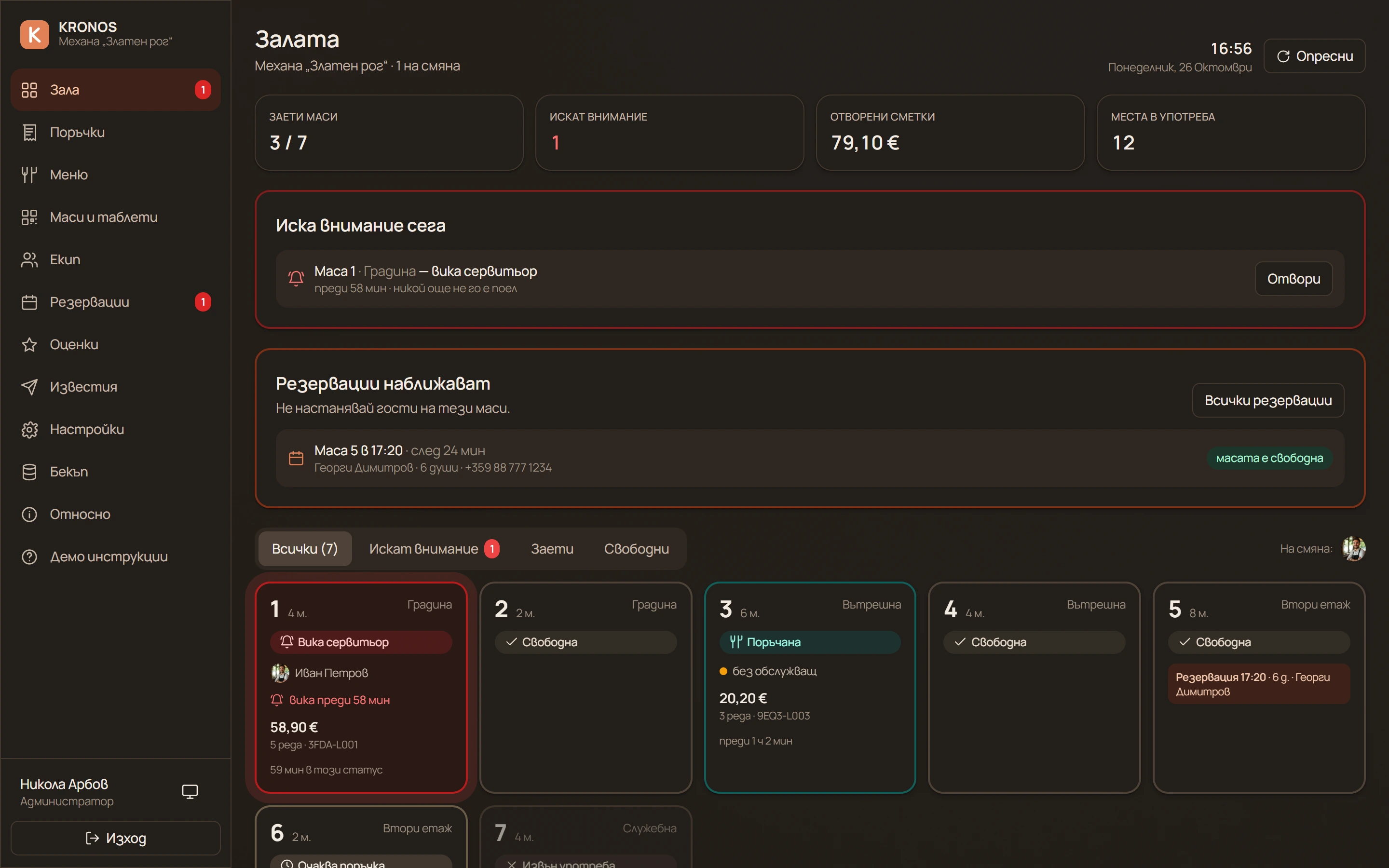The height and width of the screenshot is (868, 1389).
Task: Open the Поръчки receipt icon
Action: [29, 132]
